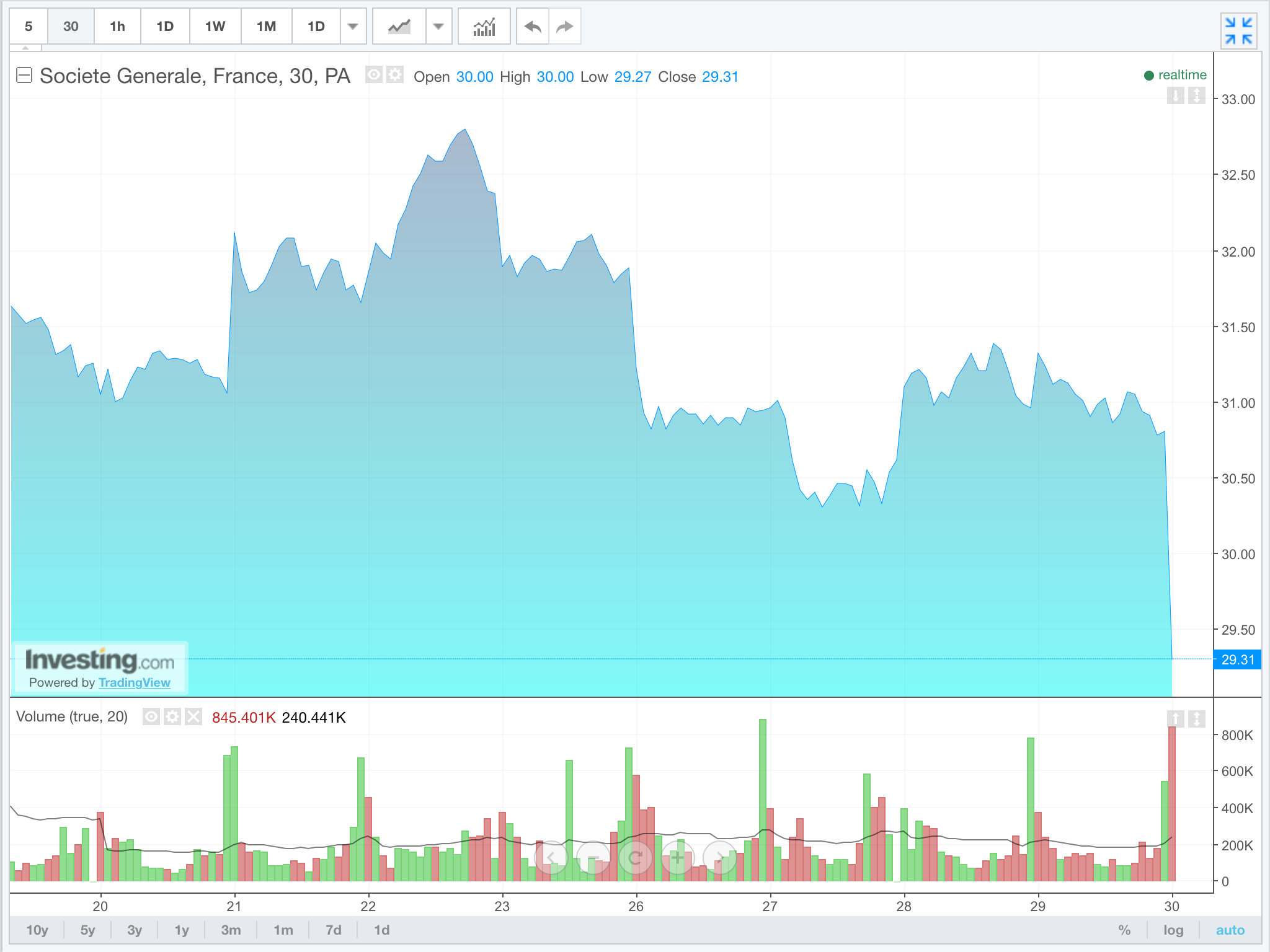Image resolution: width=1270 pixels, height=952 pixels.
Task: Click the chart zoom-out minus button
Action: 593,858
